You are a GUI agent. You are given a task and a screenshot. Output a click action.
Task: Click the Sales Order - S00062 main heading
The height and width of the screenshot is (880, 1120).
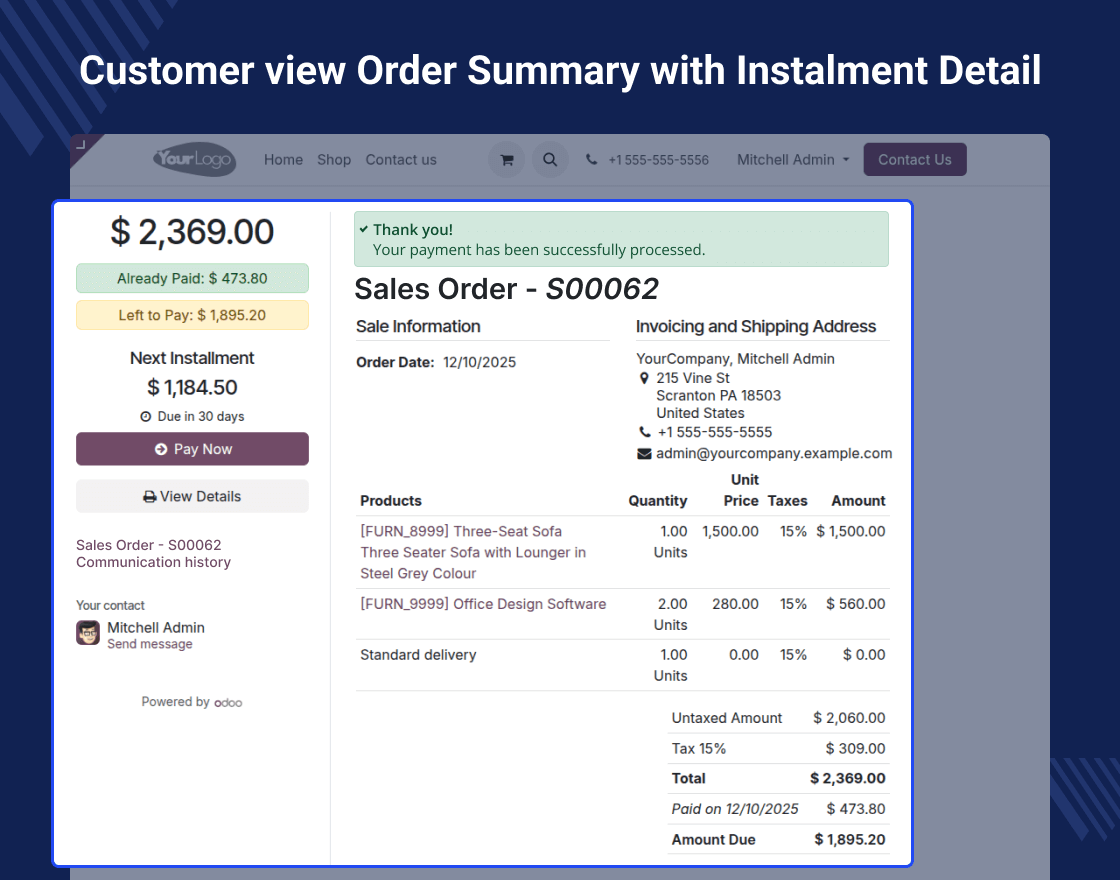point(506,289)
